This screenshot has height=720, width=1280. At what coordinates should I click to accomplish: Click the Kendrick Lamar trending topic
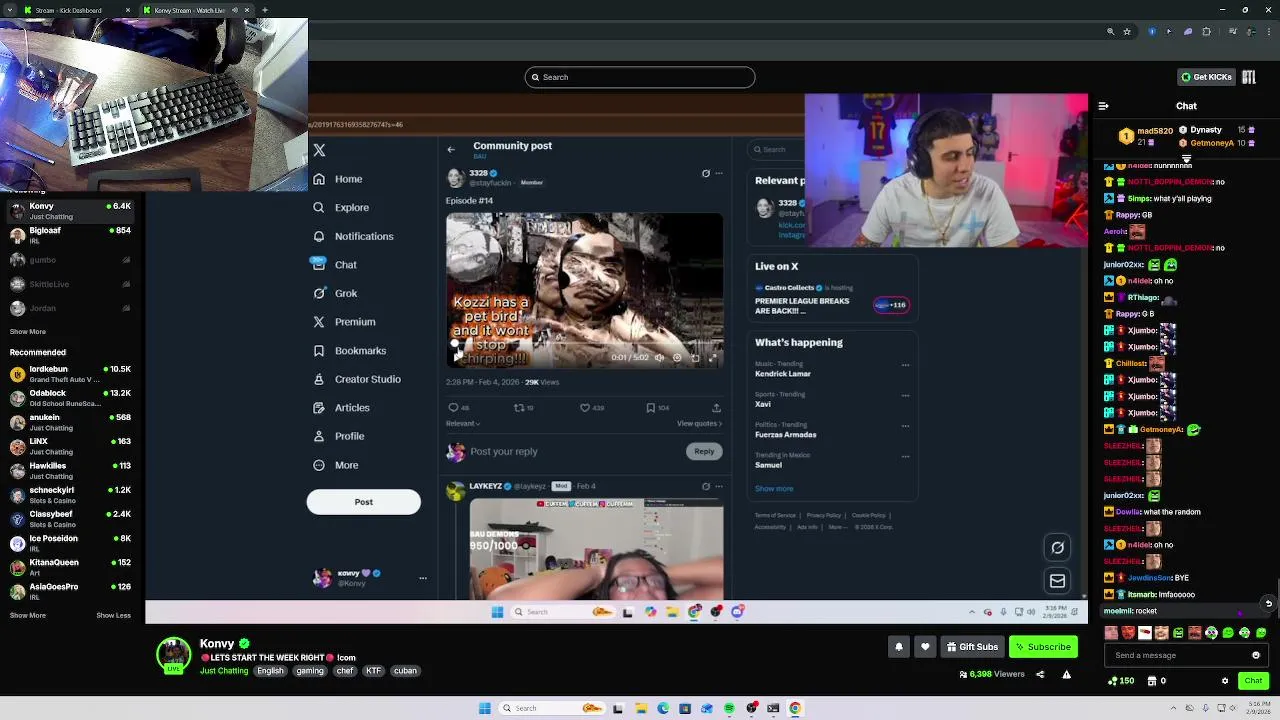coord(783,374)
